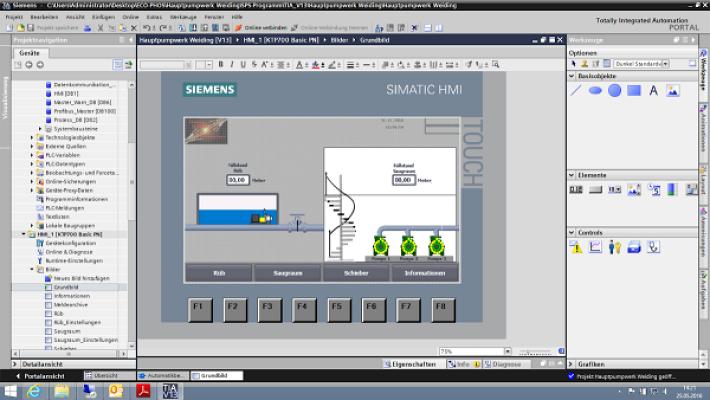Select the Ellipse tool in Basisobjekte

click(595, 91)
